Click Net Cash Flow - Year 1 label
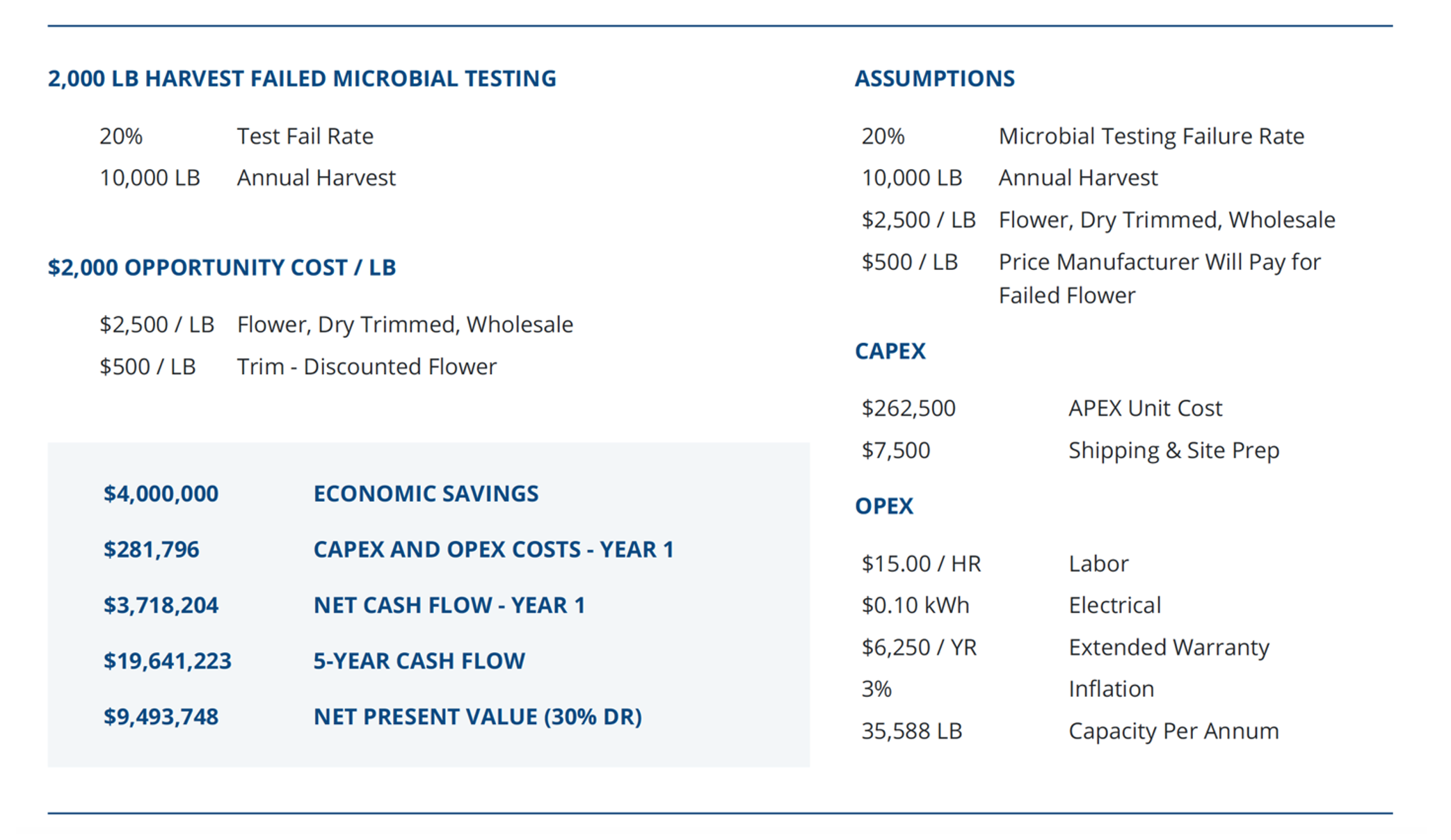The width and height of the screenshot is (1451, 840). tap(449, 605)
